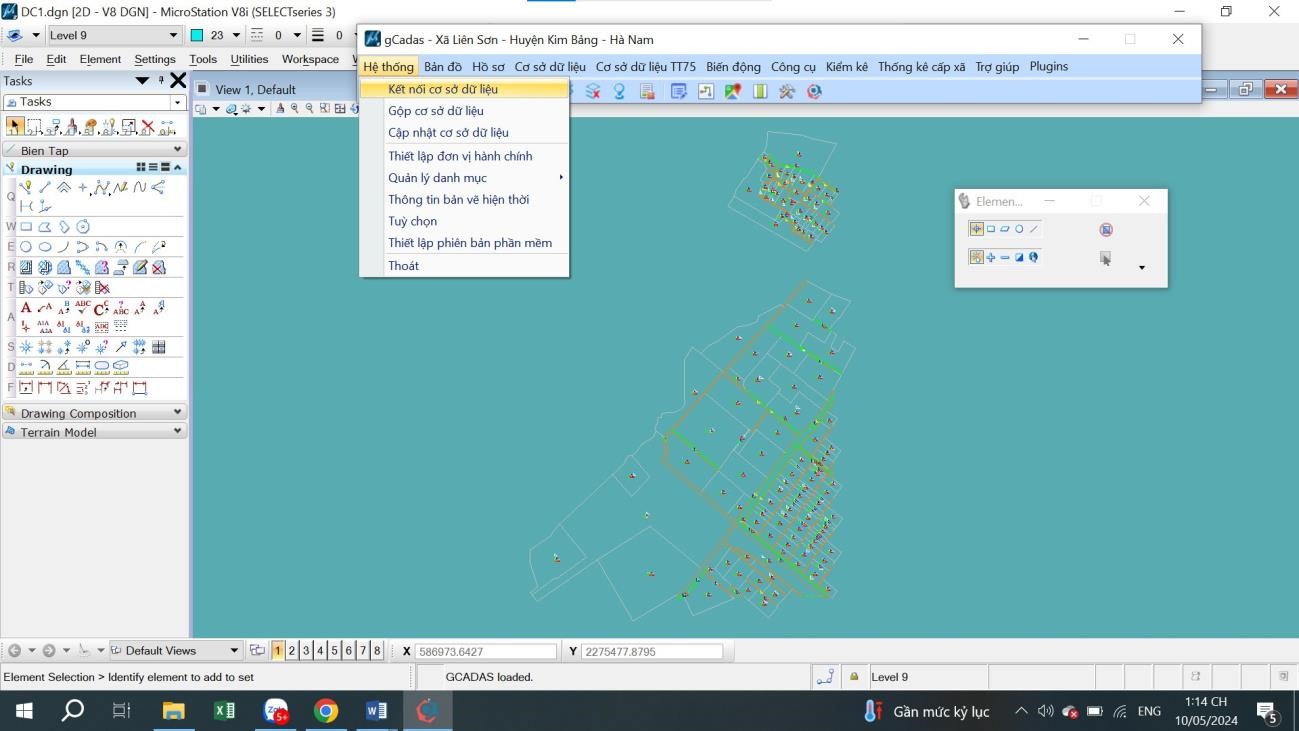This screenshot has height=731, width=1299.
Task: Toggle view 2 in view groups bar
Action: tap(292, 651)
